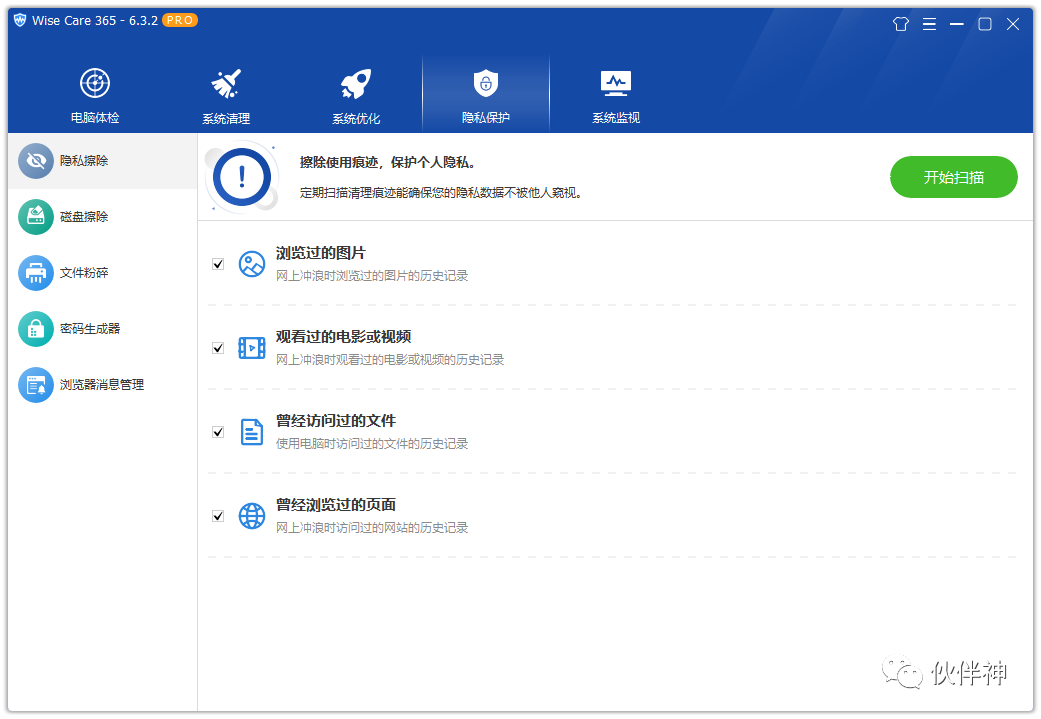Click the green 开始扫描 scan button
Viewport: 1041px width, 719px height.
[x=952, y=176]
